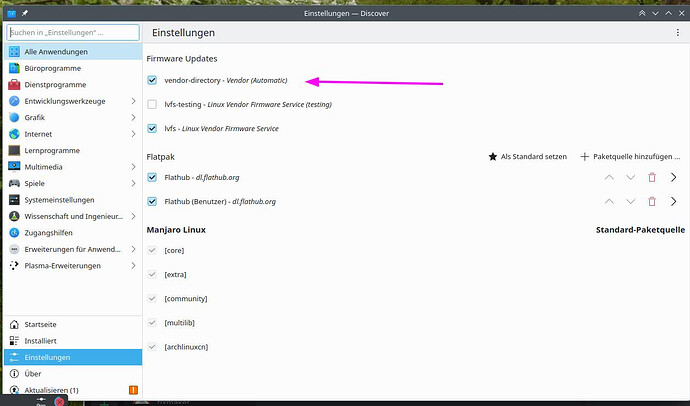Click the Plasma-Erweiterungen icon
The height and width of the screenshot is (406, 690).
tap(14, 266)
